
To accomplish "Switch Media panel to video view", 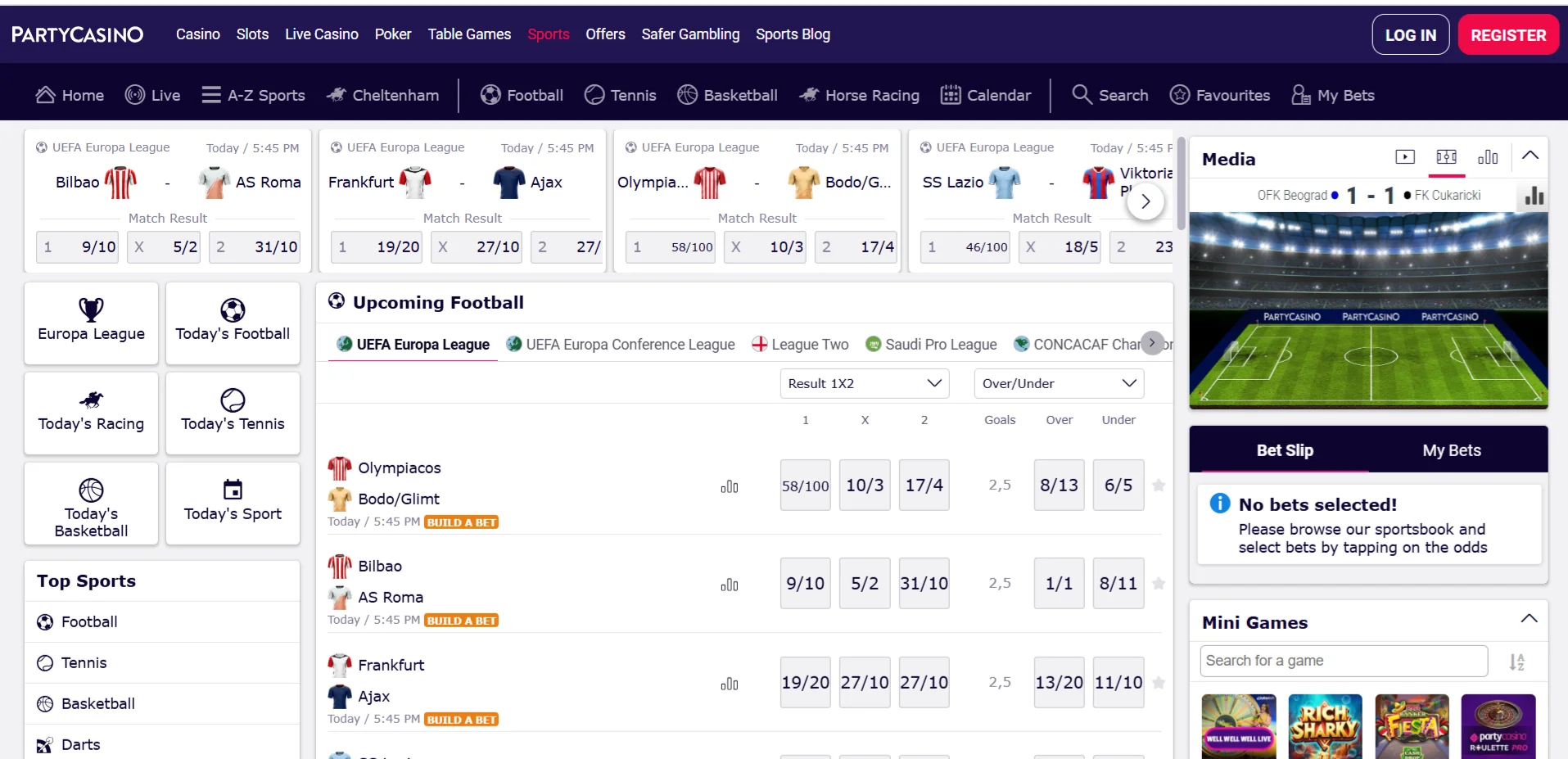I will pyautogui.click(x=1405, y=157).
